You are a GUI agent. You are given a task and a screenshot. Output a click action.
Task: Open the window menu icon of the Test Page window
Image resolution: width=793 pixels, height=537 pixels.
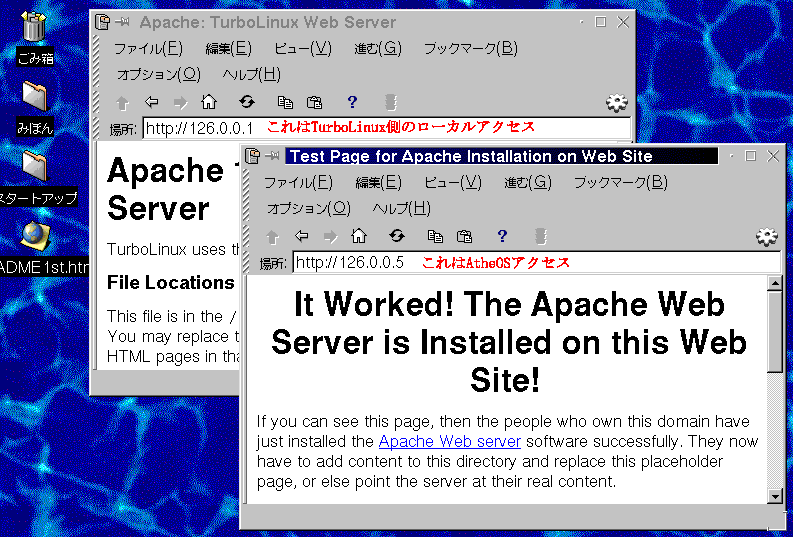click(253, 156)
